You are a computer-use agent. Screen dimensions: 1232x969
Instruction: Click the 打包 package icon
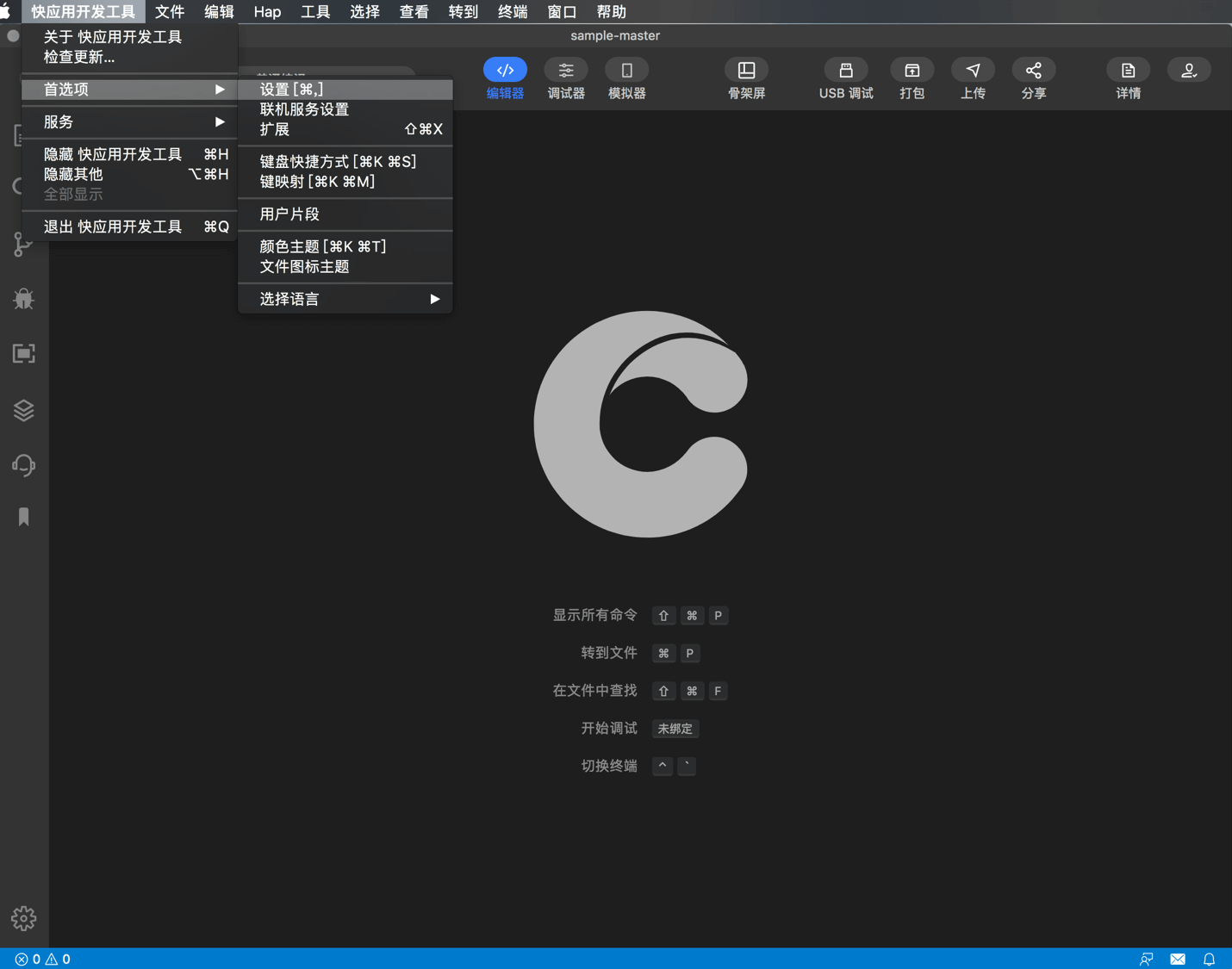pyautogui.click(x=912, y=71)
